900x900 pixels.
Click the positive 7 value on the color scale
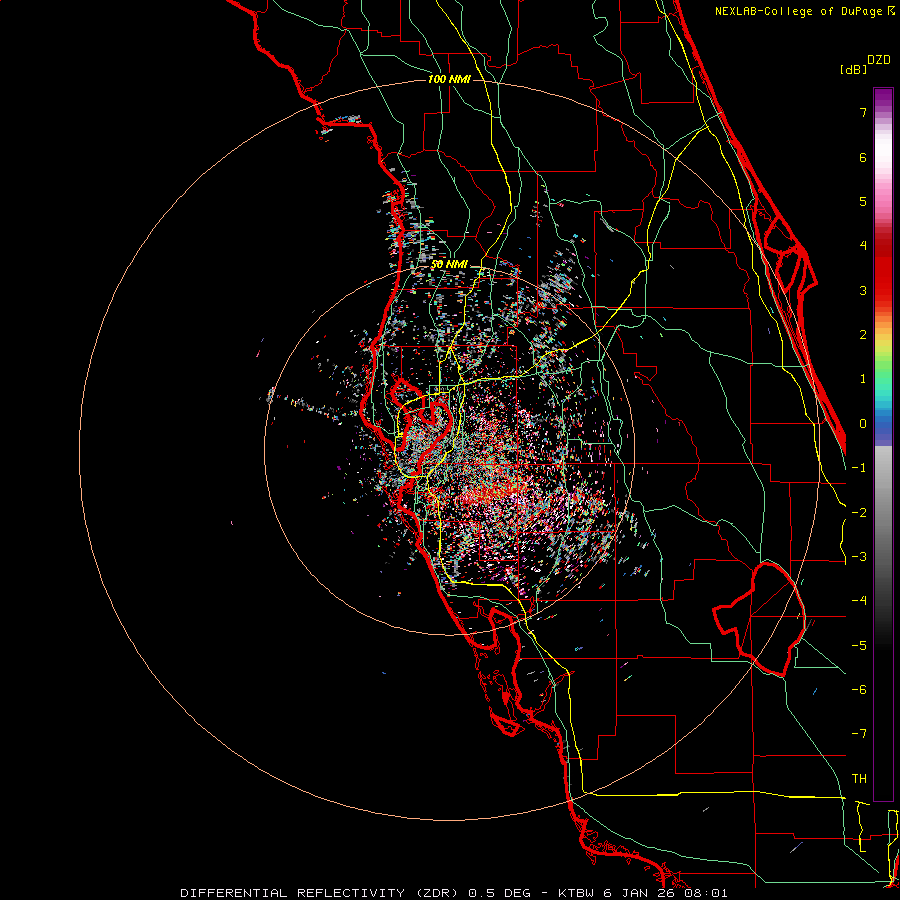863,112
